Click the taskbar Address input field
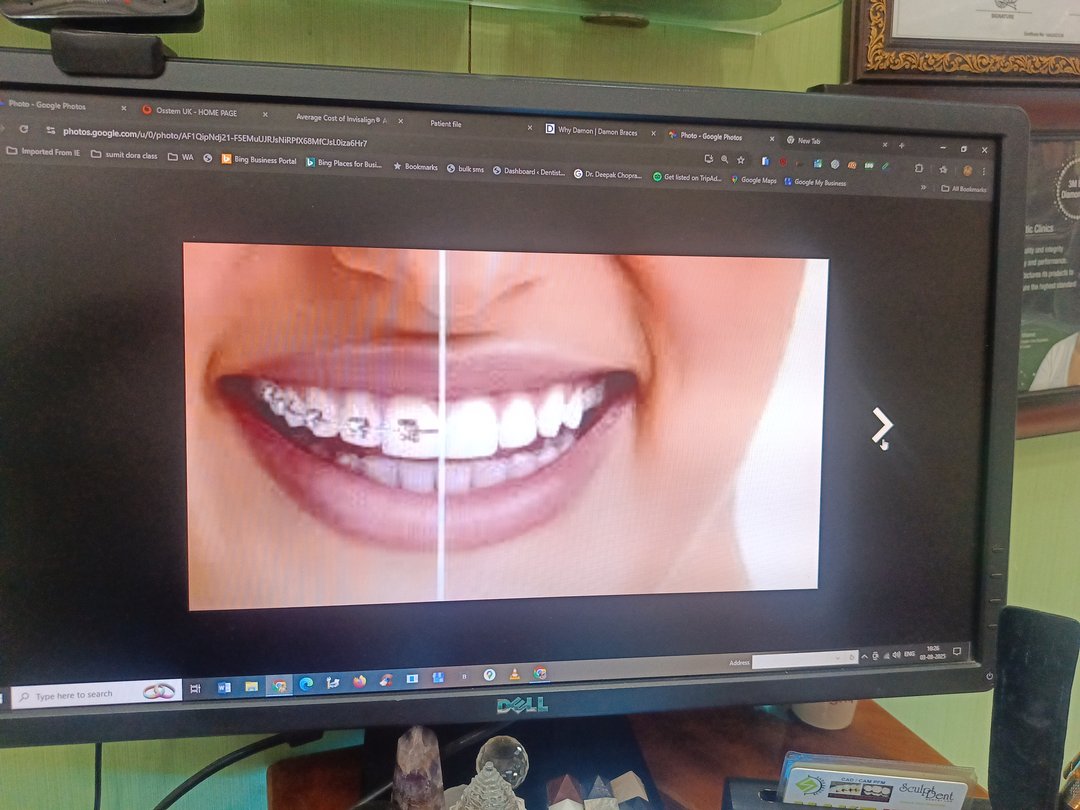The image size is (1080, 810). 804,661
